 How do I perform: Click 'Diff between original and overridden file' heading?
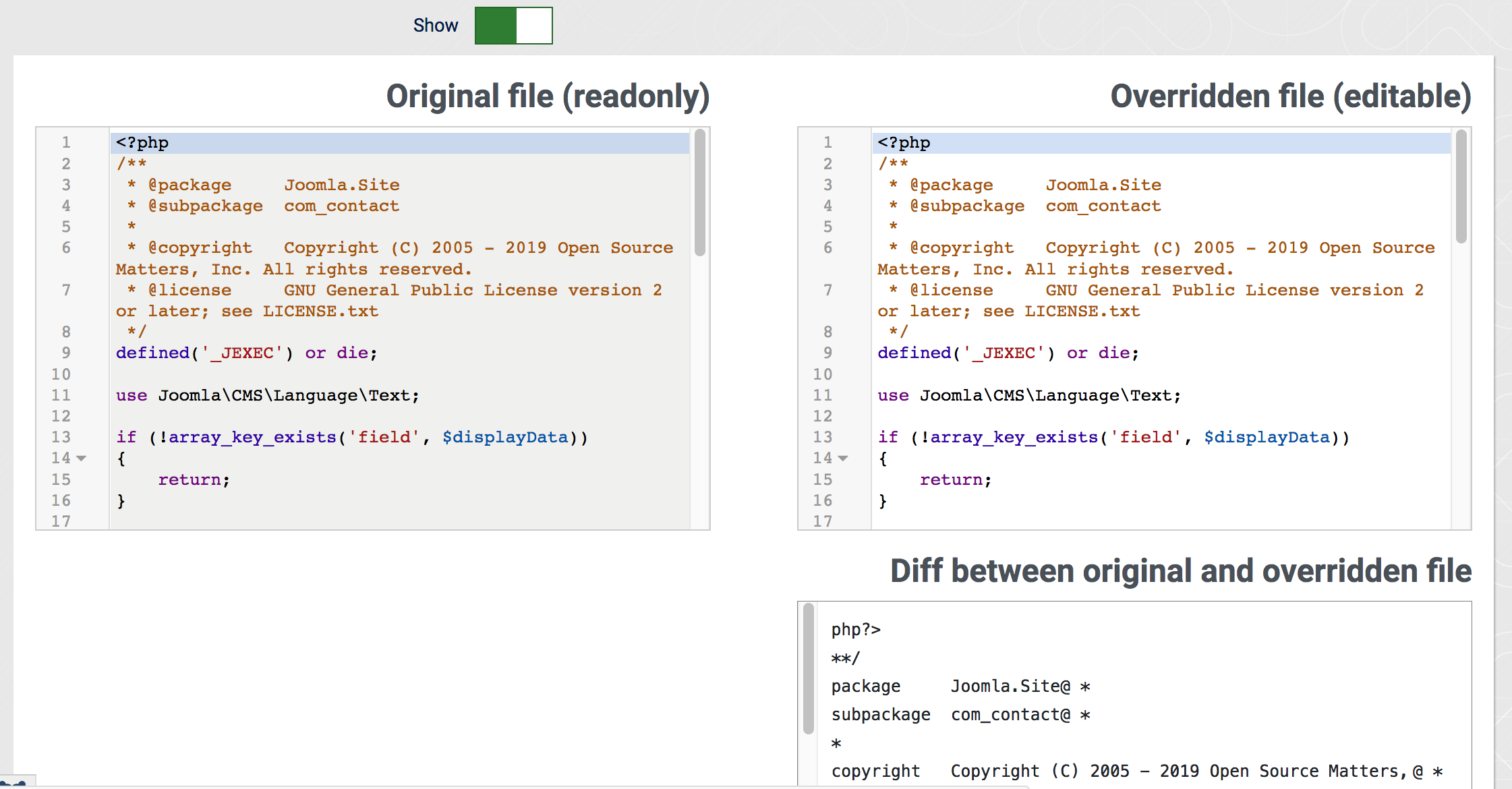[1181, 571]
